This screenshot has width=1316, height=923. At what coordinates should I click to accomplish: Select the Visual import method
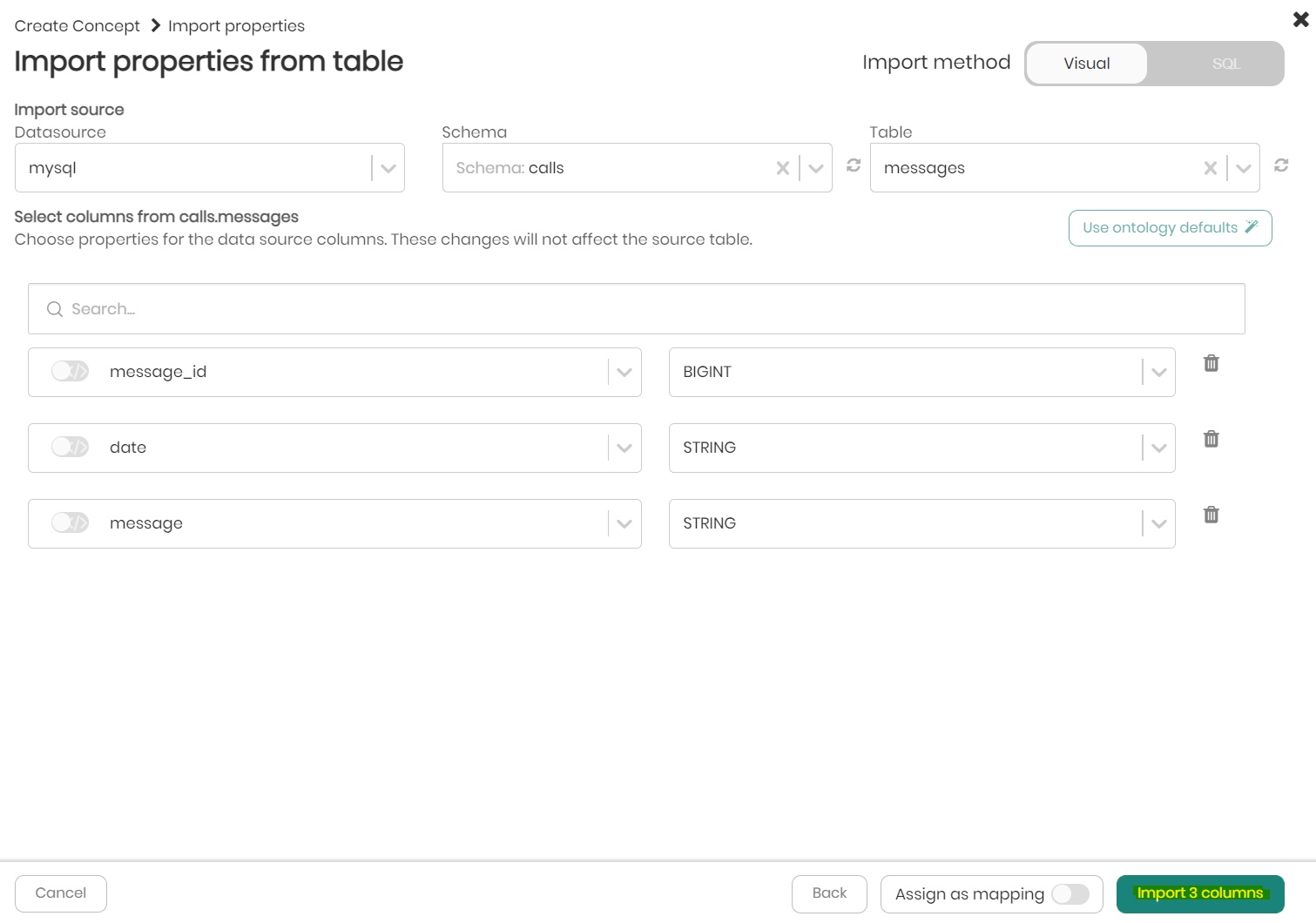point(1086,64)
